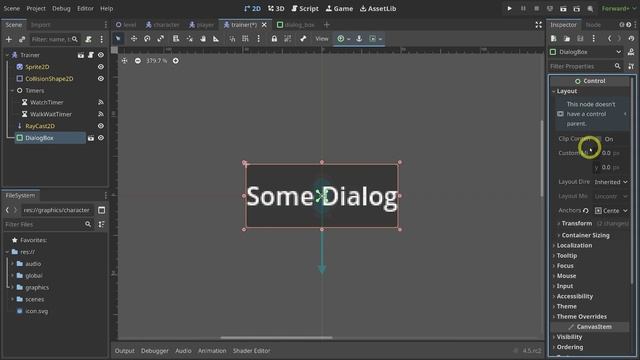This screenshot has height=360, width=640.
Task: Toggle grid snap in toolbar
Action: pos(245,39)
